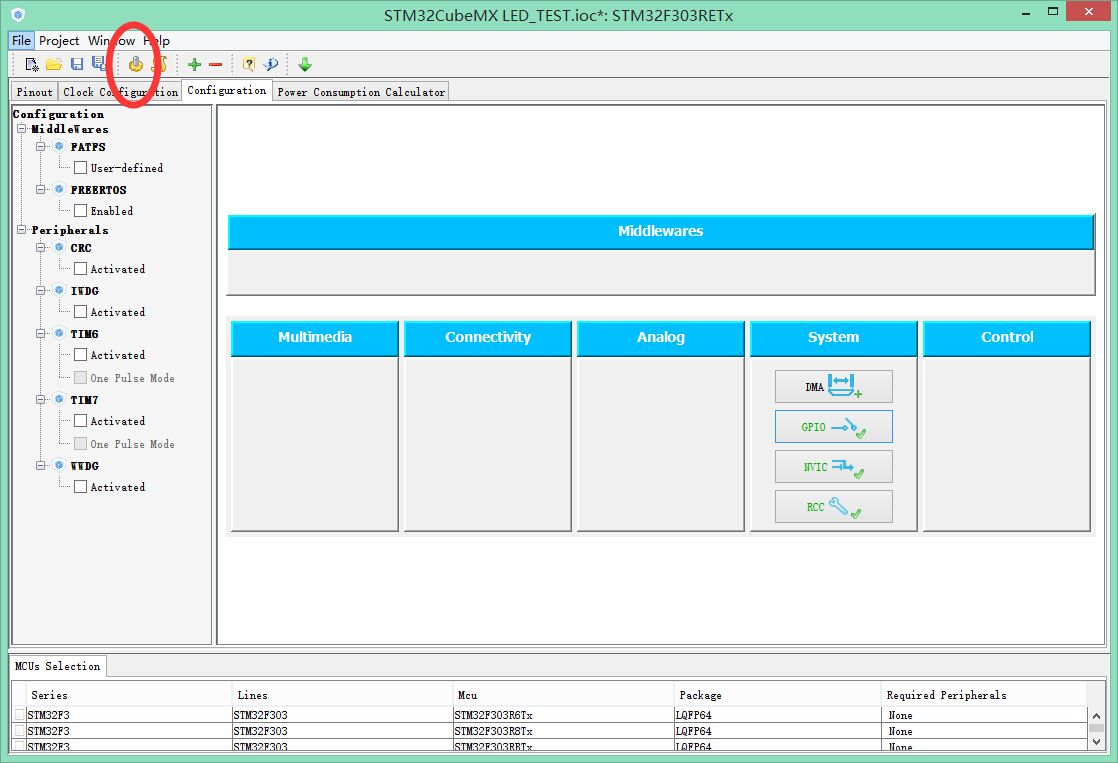
Task: Check Activated under CRC
Action: pos(81,269)
